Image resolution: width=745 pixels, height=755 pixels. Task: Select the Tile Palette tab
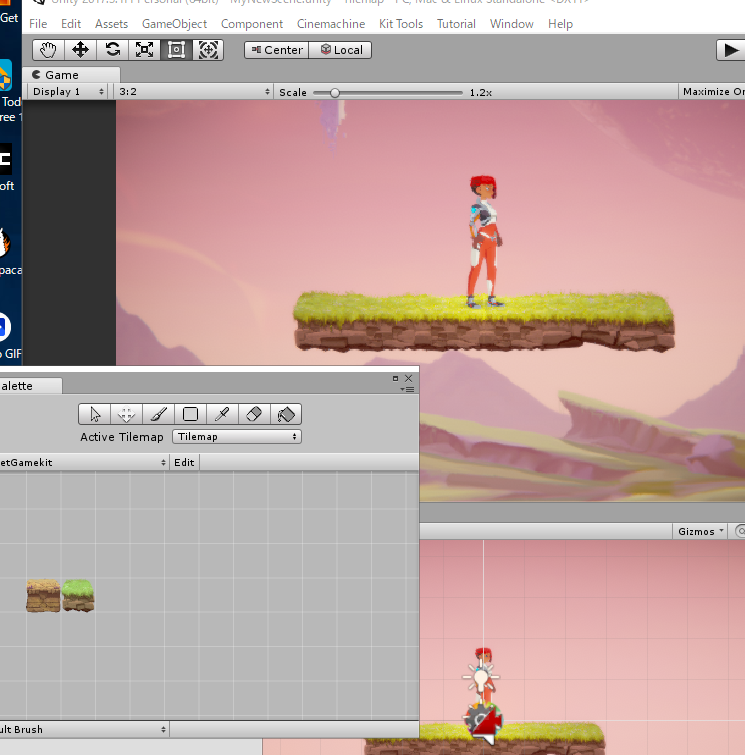30,386
